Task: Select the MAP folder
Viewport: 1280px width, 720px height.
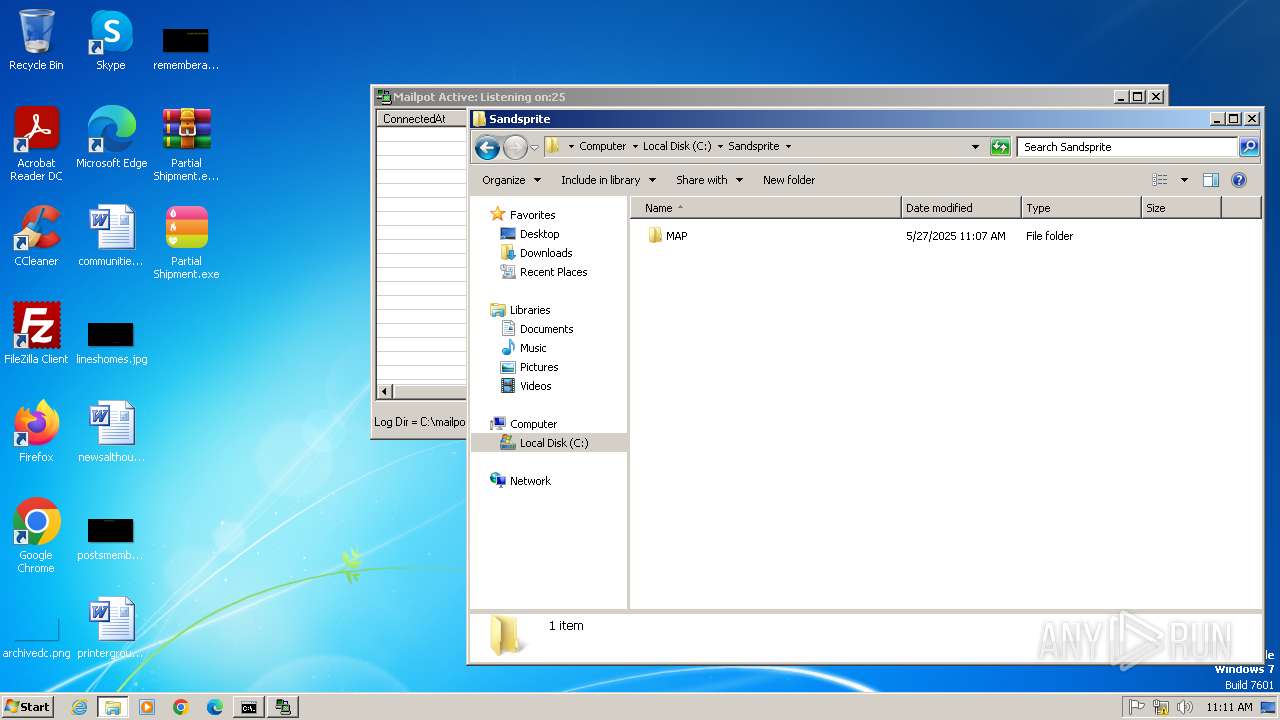Action: [x=667, y=236]
